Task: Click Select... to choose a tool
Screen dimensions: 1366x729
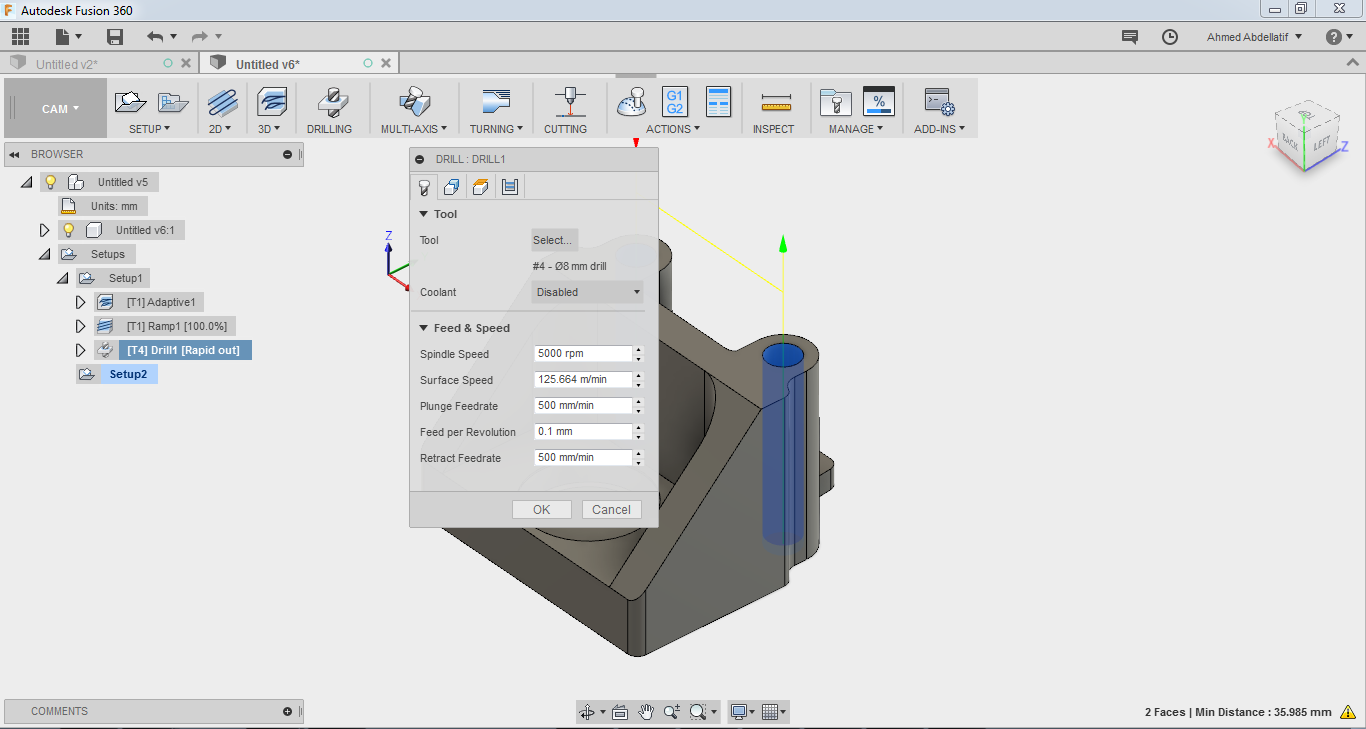Action: 554,240
